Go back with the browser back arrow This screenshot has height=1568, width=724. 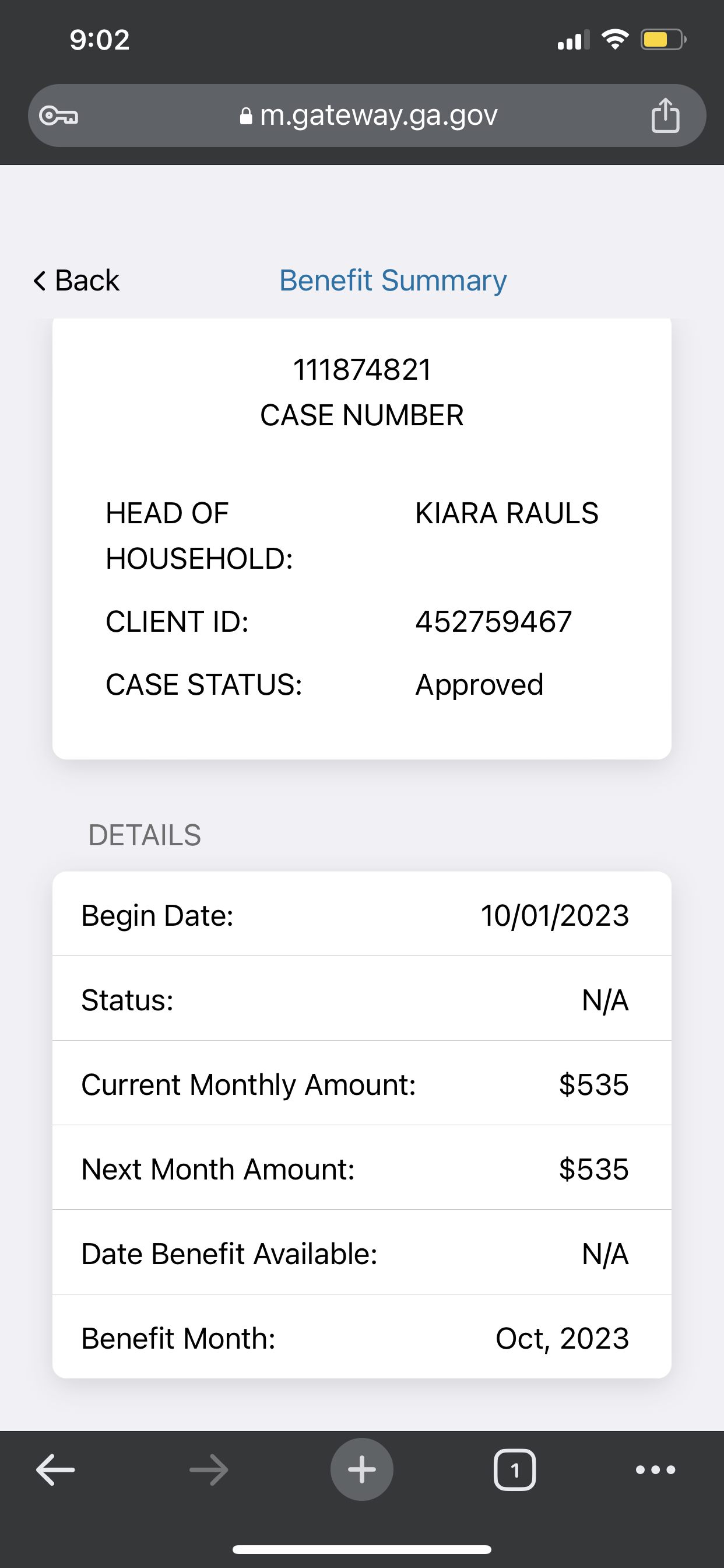[55, 1469]
